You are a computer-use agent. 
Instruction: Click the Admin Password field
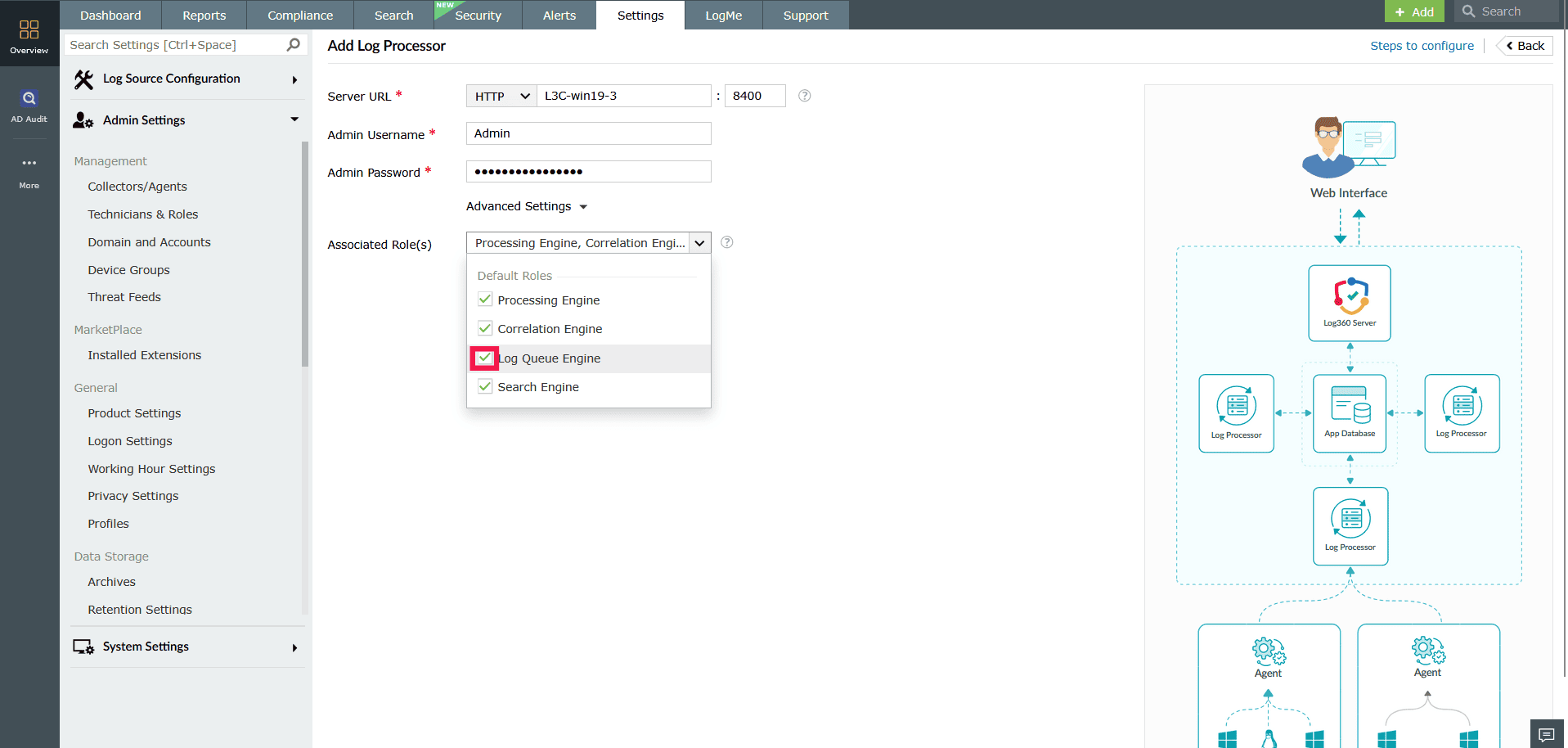(x=589, y=171)
